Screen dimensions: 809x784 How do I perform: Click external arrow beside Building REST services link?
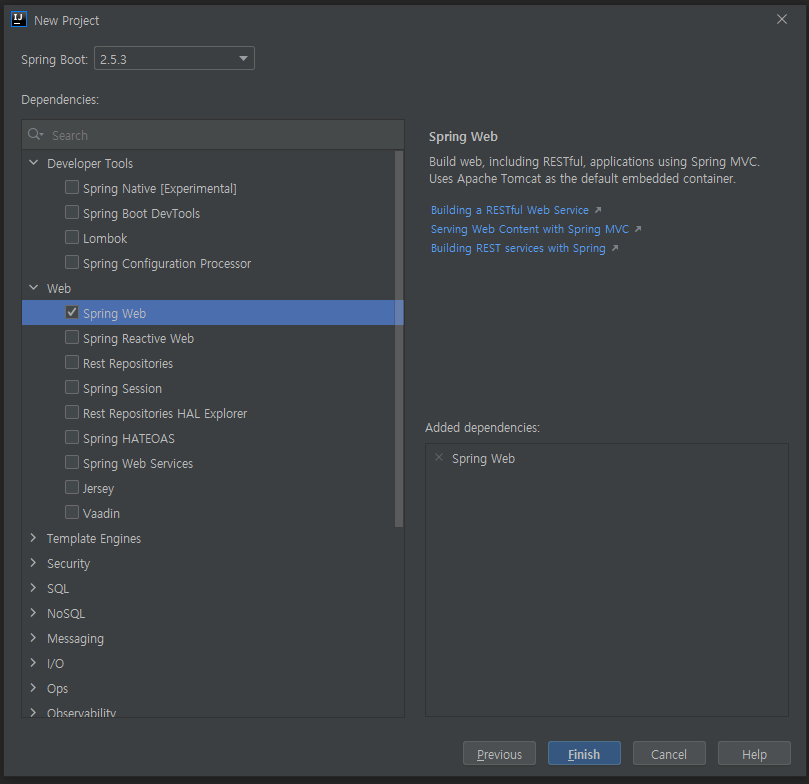pos(615,248)
